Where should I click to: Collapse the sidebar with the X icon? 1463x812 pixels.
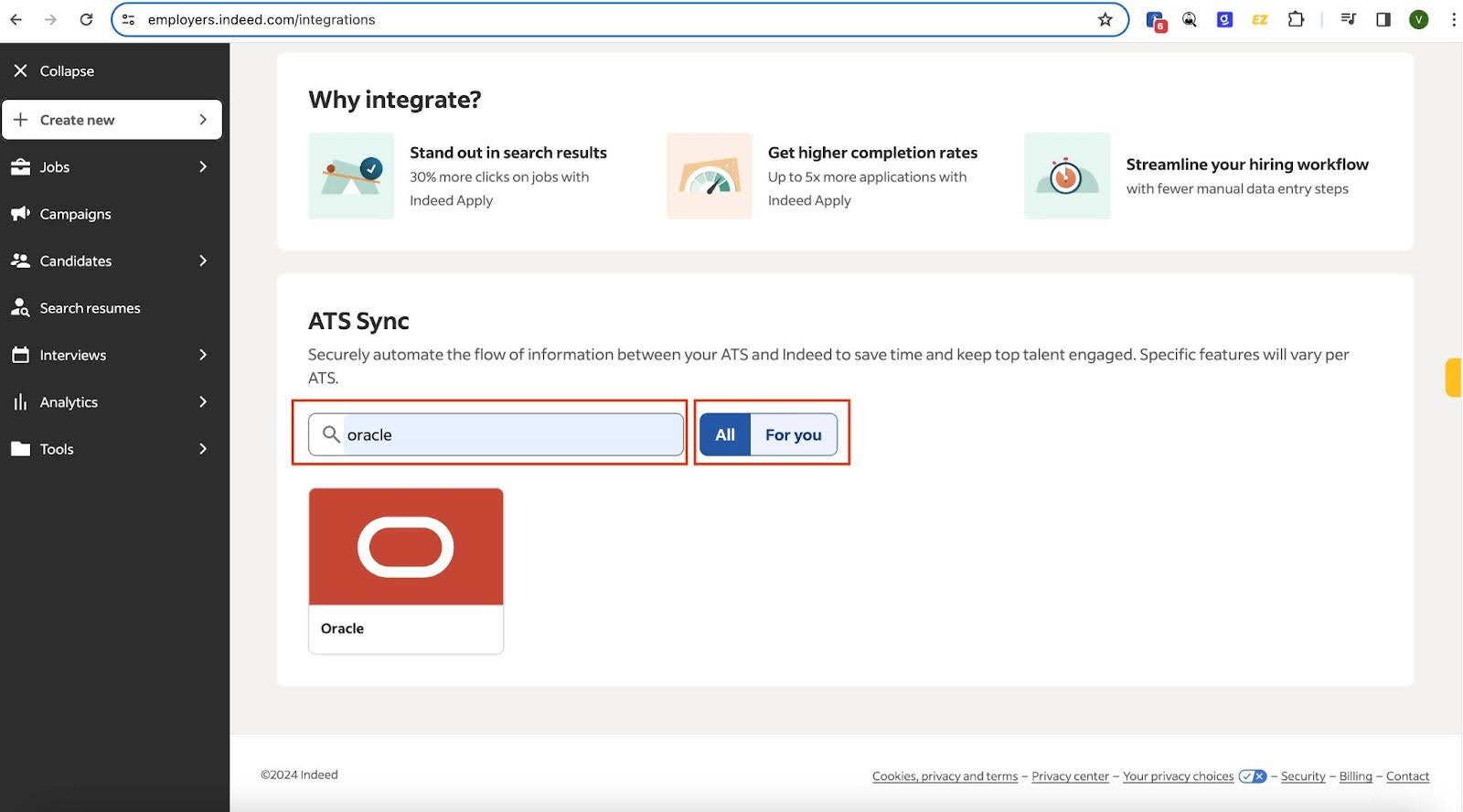pos(20,70)
